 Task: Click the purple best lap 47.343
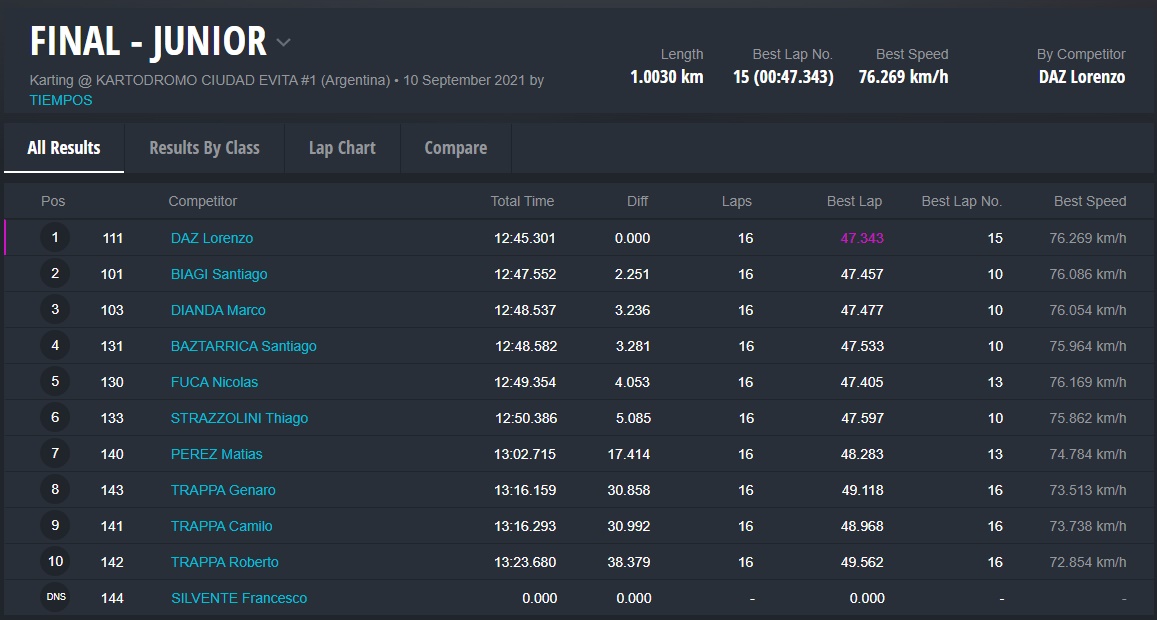click(861, 238)
